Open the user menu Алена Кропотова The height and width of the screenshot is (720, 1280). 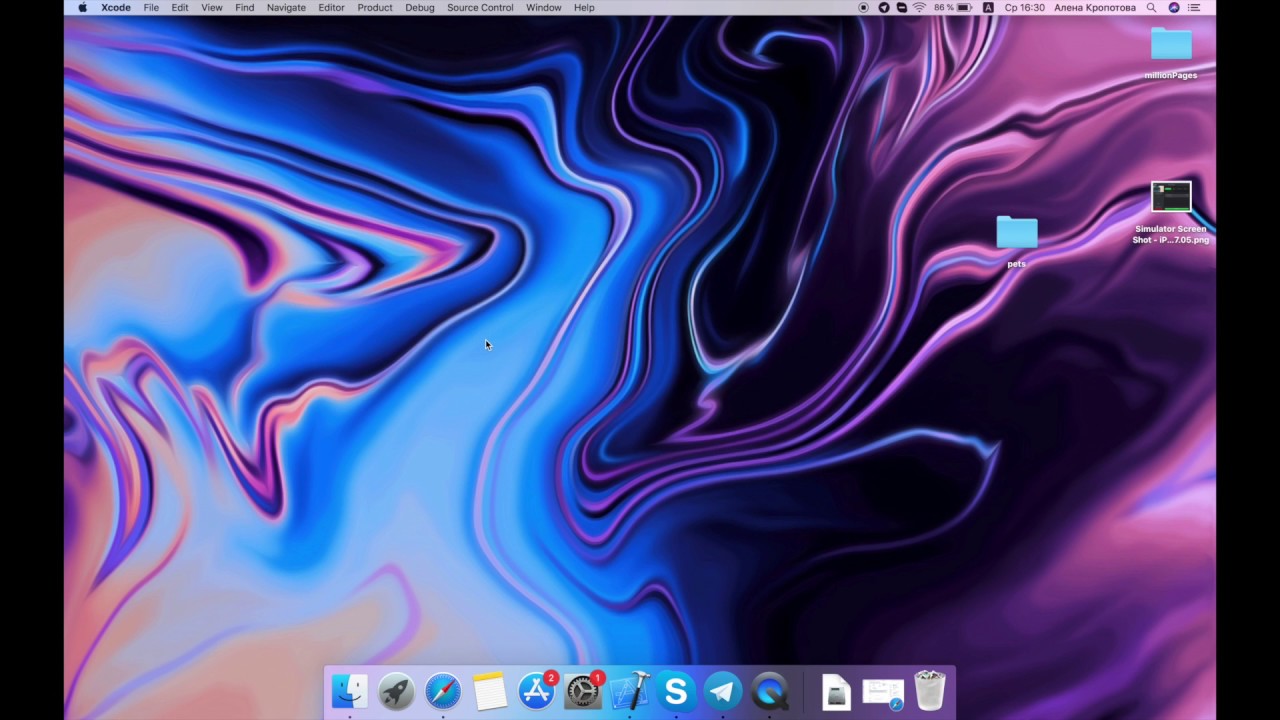pos(1095,8)
